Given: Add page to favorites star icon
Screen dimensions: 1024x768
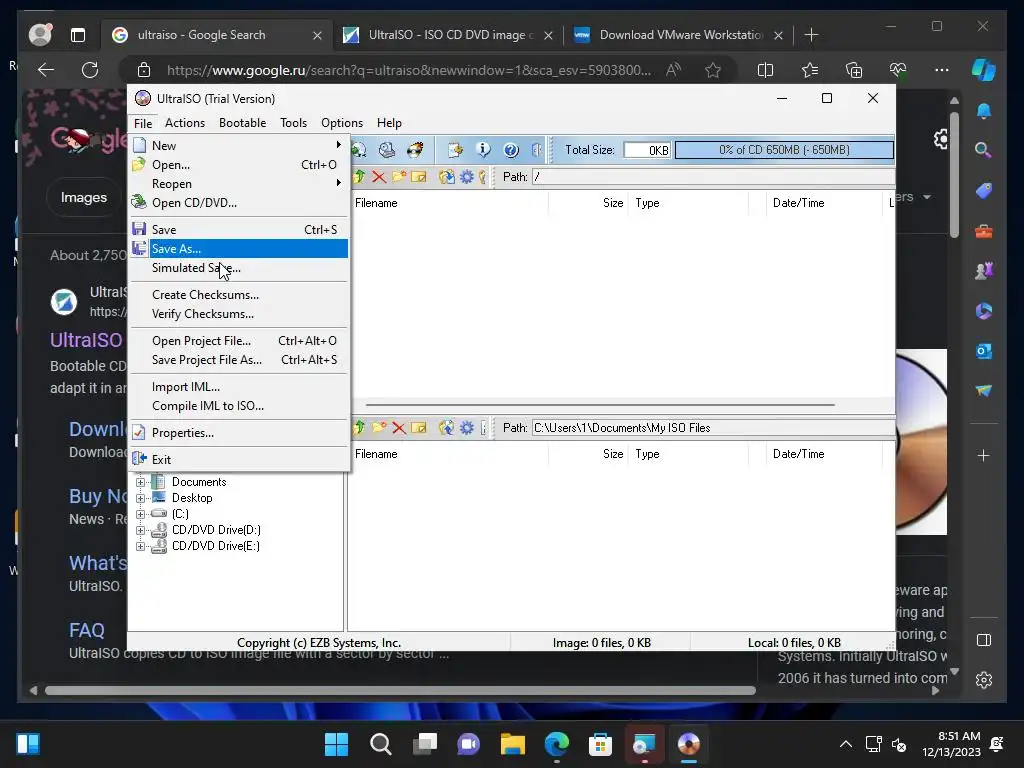Looking at the screenshot, I should [713, 70].
